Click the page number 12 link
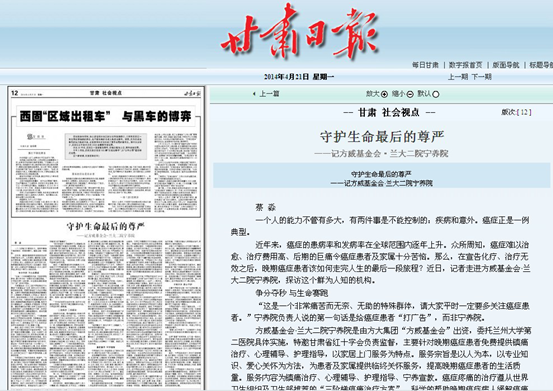 coord(524,112)
